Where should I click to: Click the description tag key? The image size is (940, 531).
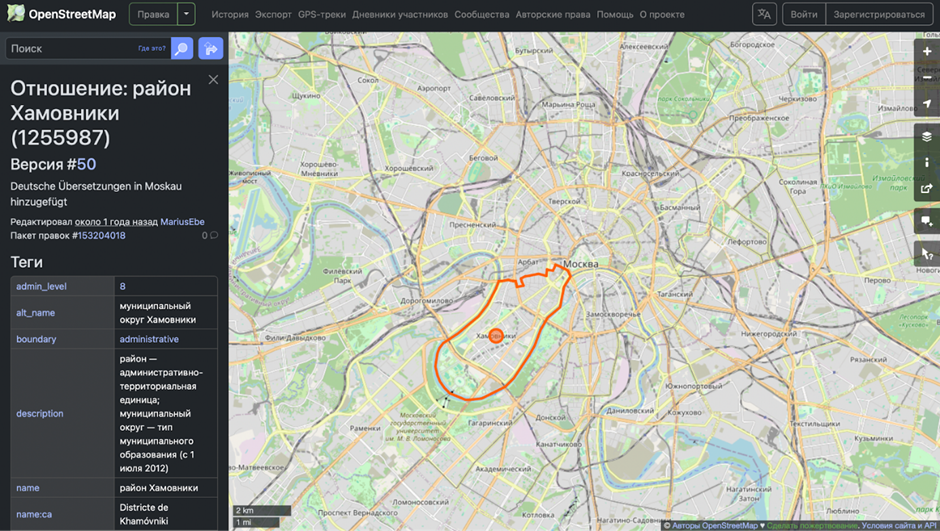pyautogui.click(x=40, y=414)
